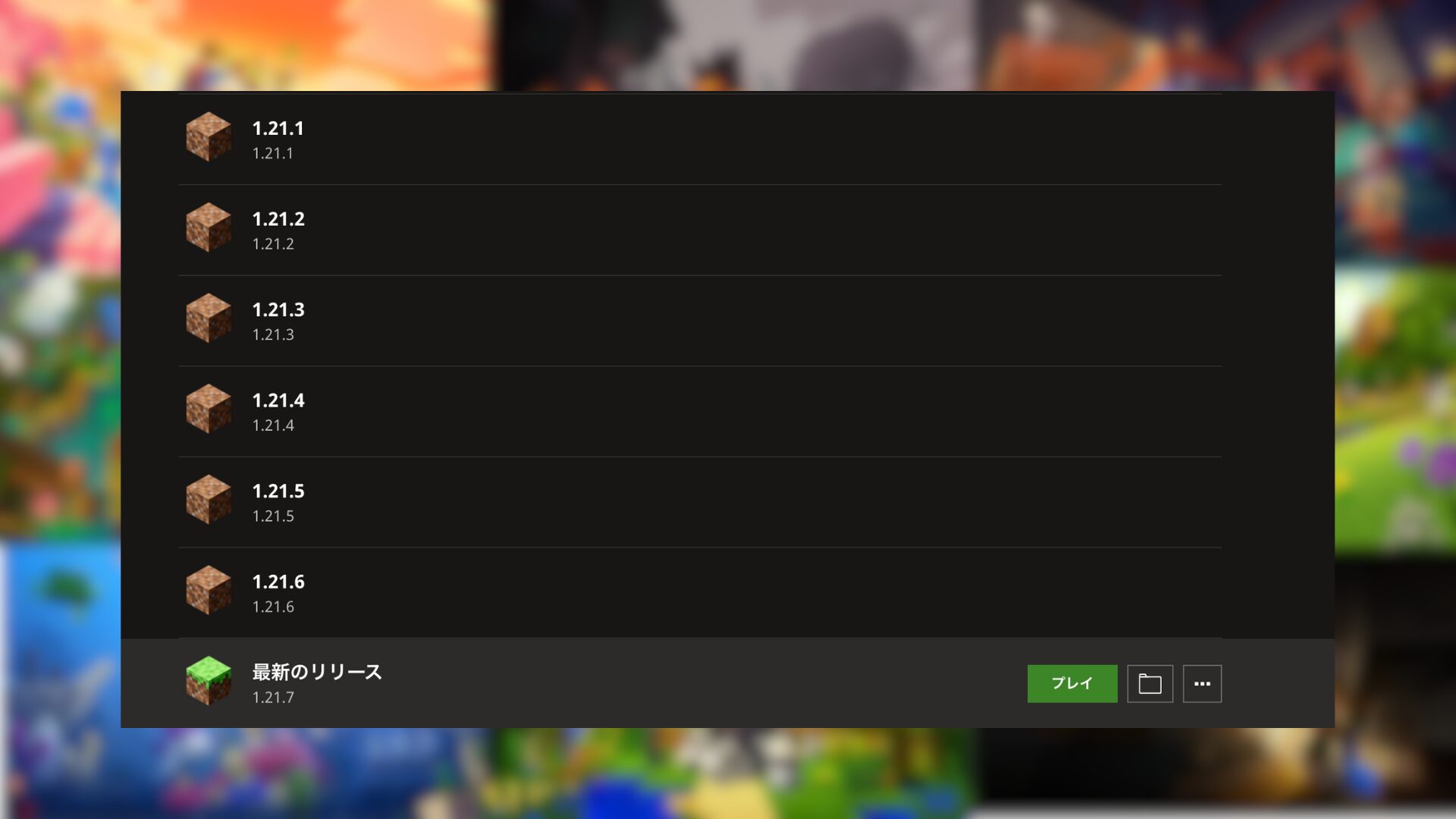Select the 最新のリリース installation title
The image size is (1456, 819).
click(317, 672)
